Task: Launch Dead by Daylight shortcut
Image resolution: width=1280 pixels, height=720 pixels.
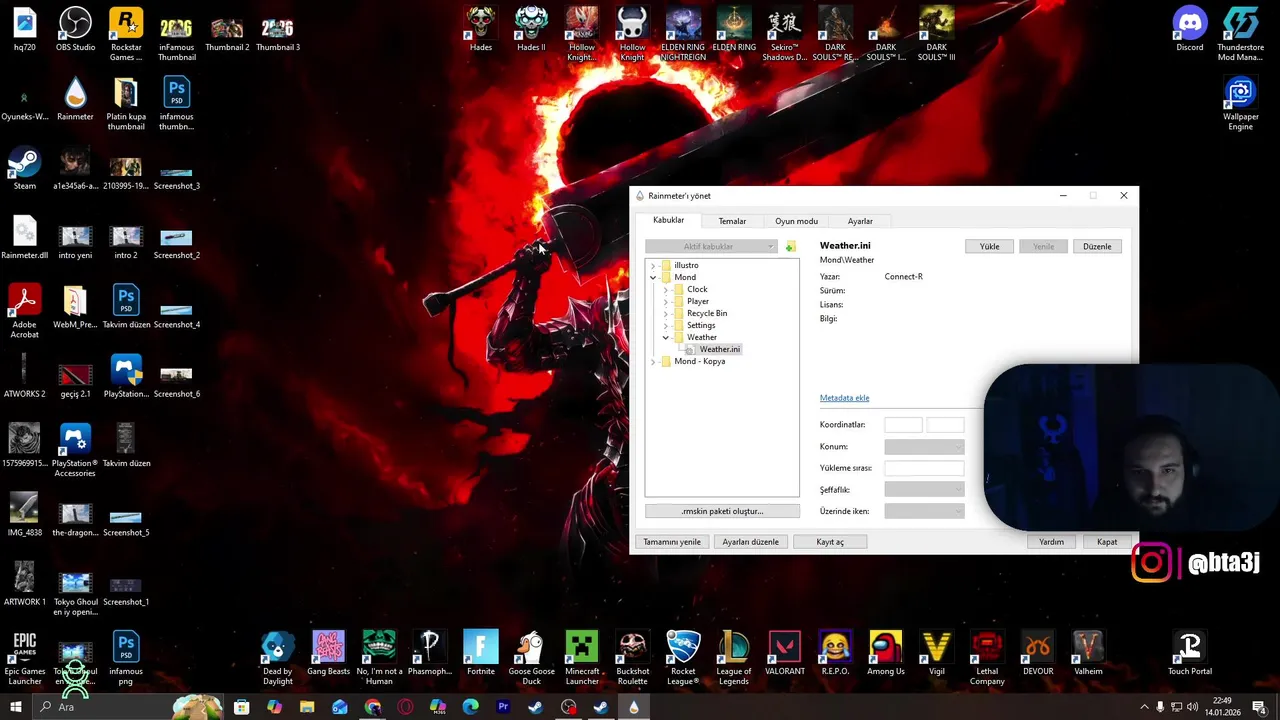Action: click(278, 658)
